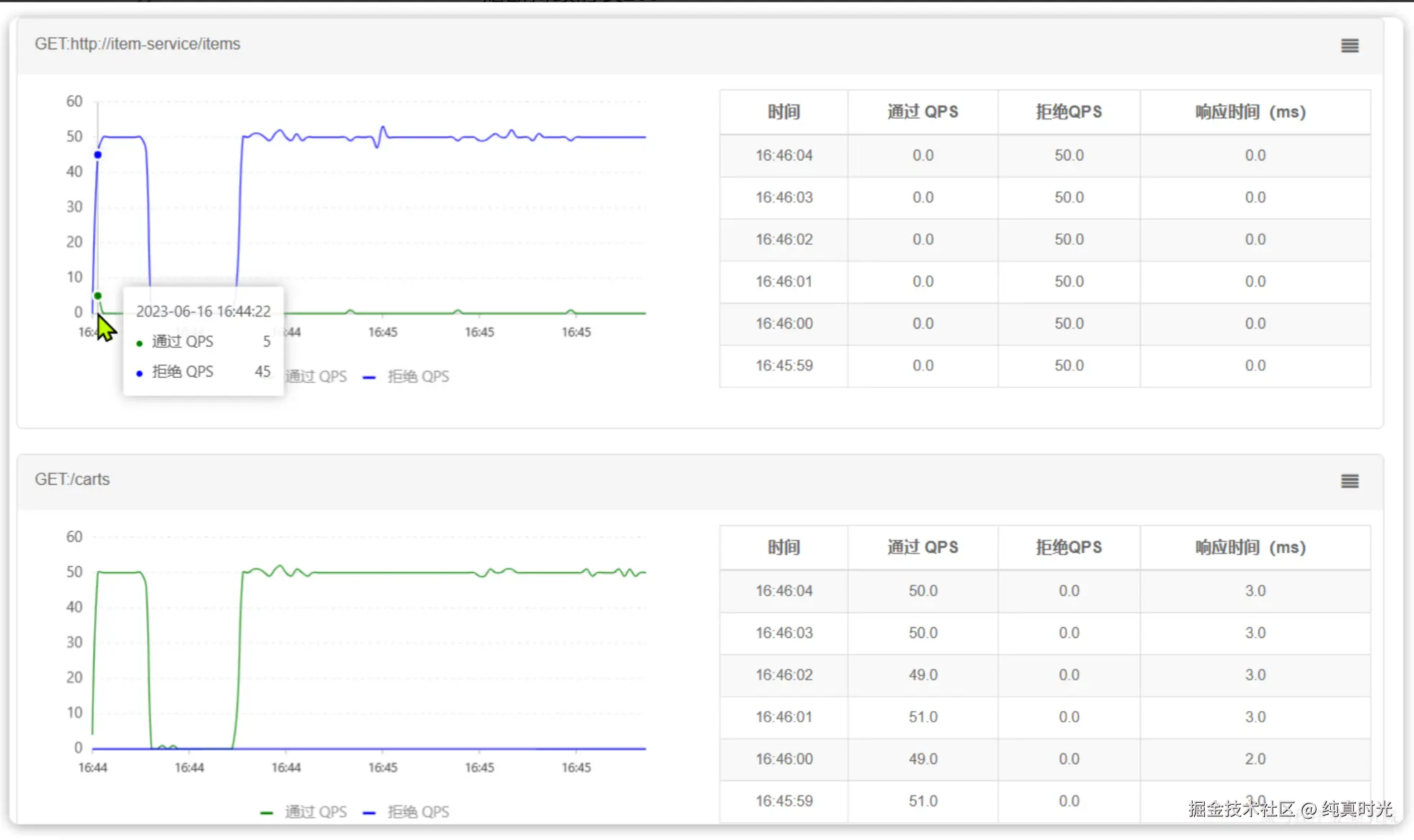Click the 拒绝QPS column header in items table
1414x840 pixels.
1069,112
